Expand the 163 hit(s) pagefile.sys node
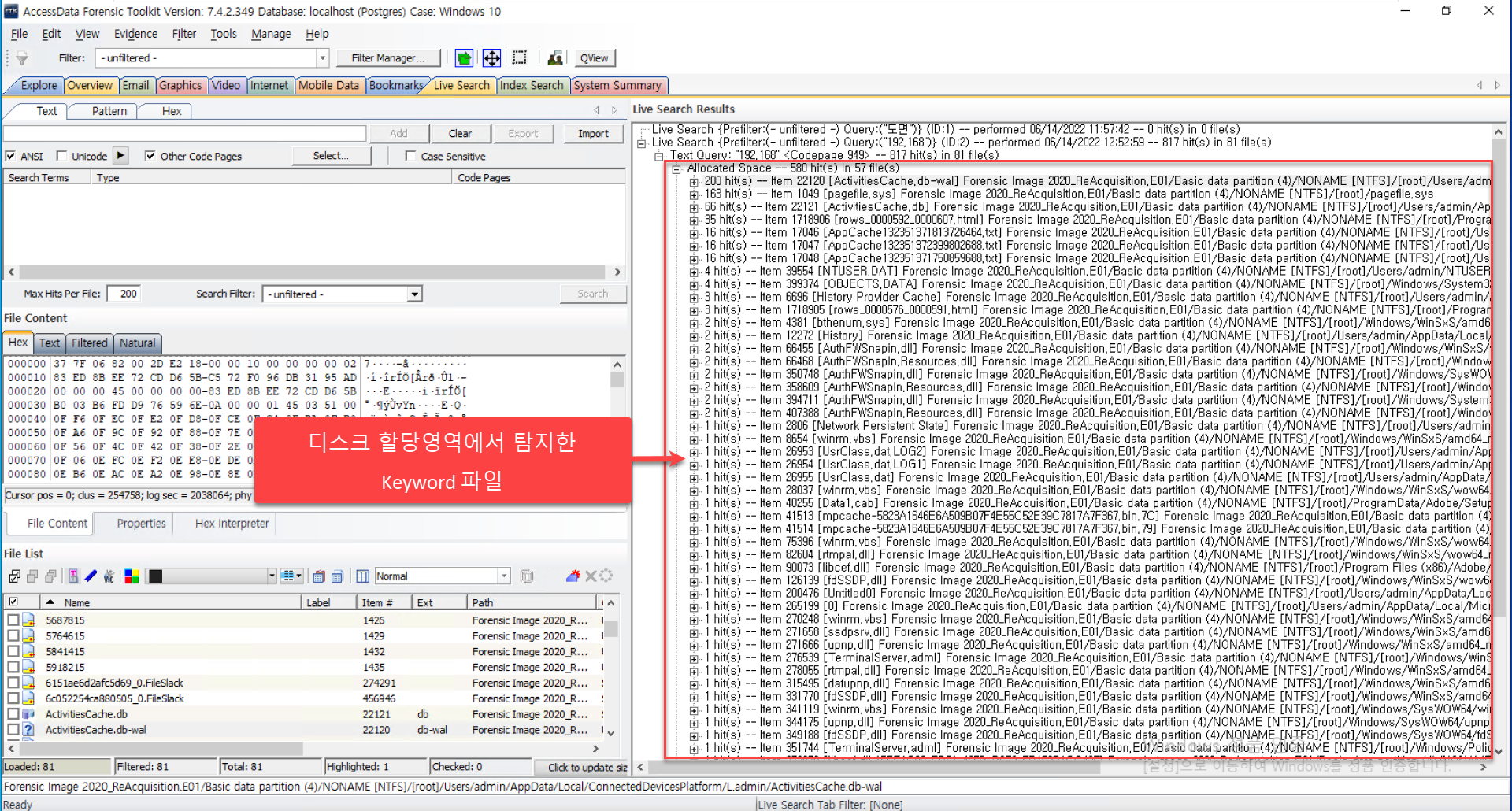This screenshot has width=1512, height=811. click(694, 194)
